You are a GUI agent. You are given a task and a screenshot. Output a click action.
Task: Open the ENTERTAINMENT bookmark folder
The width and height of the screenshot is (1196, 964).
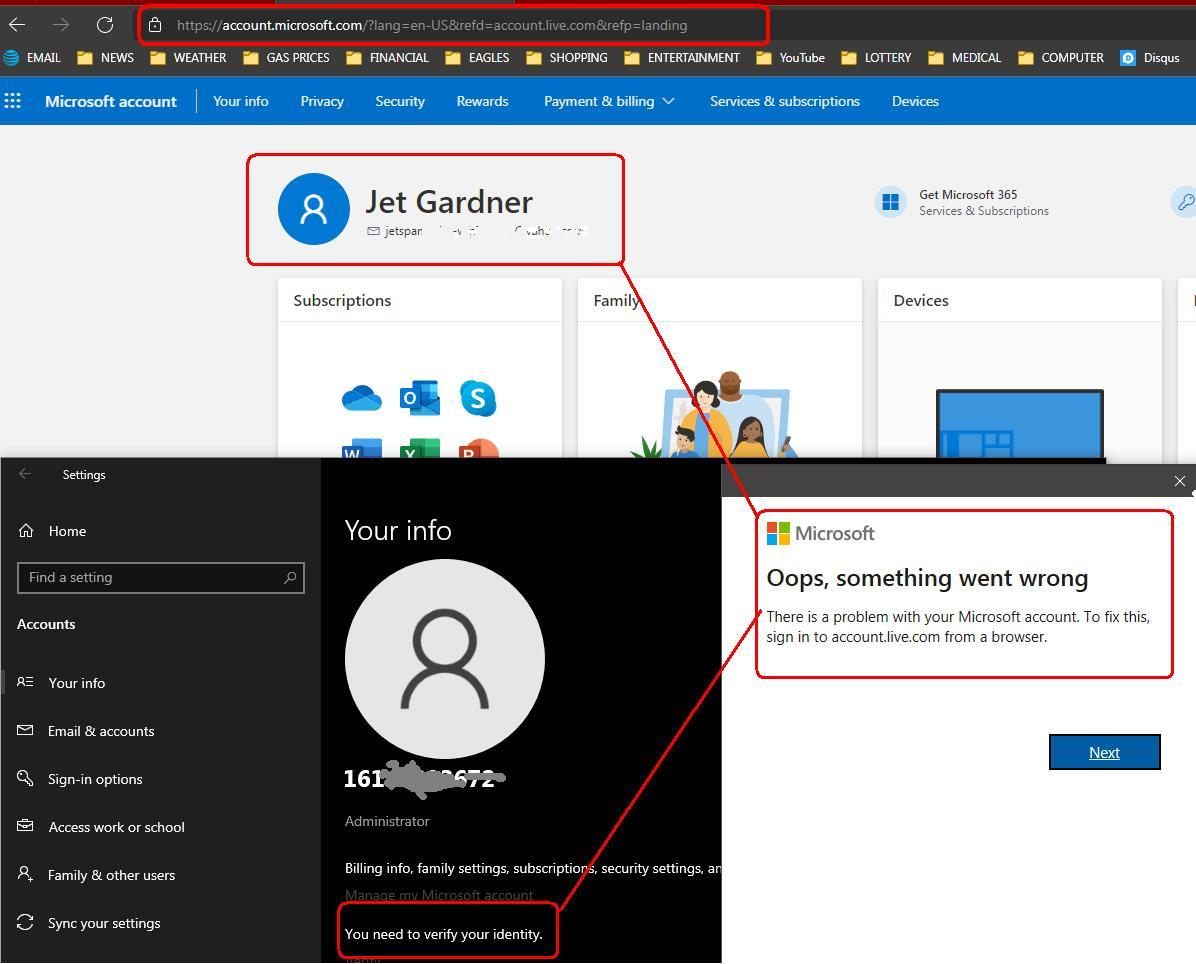click(681, 58)
